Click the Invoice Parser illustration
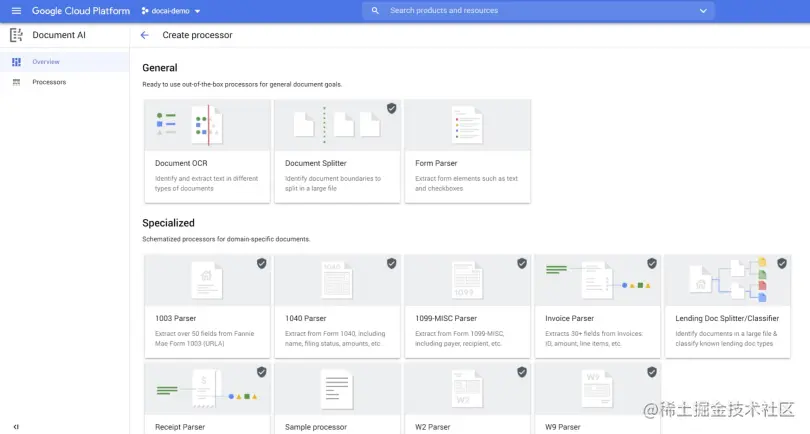Viewport: 810px width, 434px height. [598, 280]
